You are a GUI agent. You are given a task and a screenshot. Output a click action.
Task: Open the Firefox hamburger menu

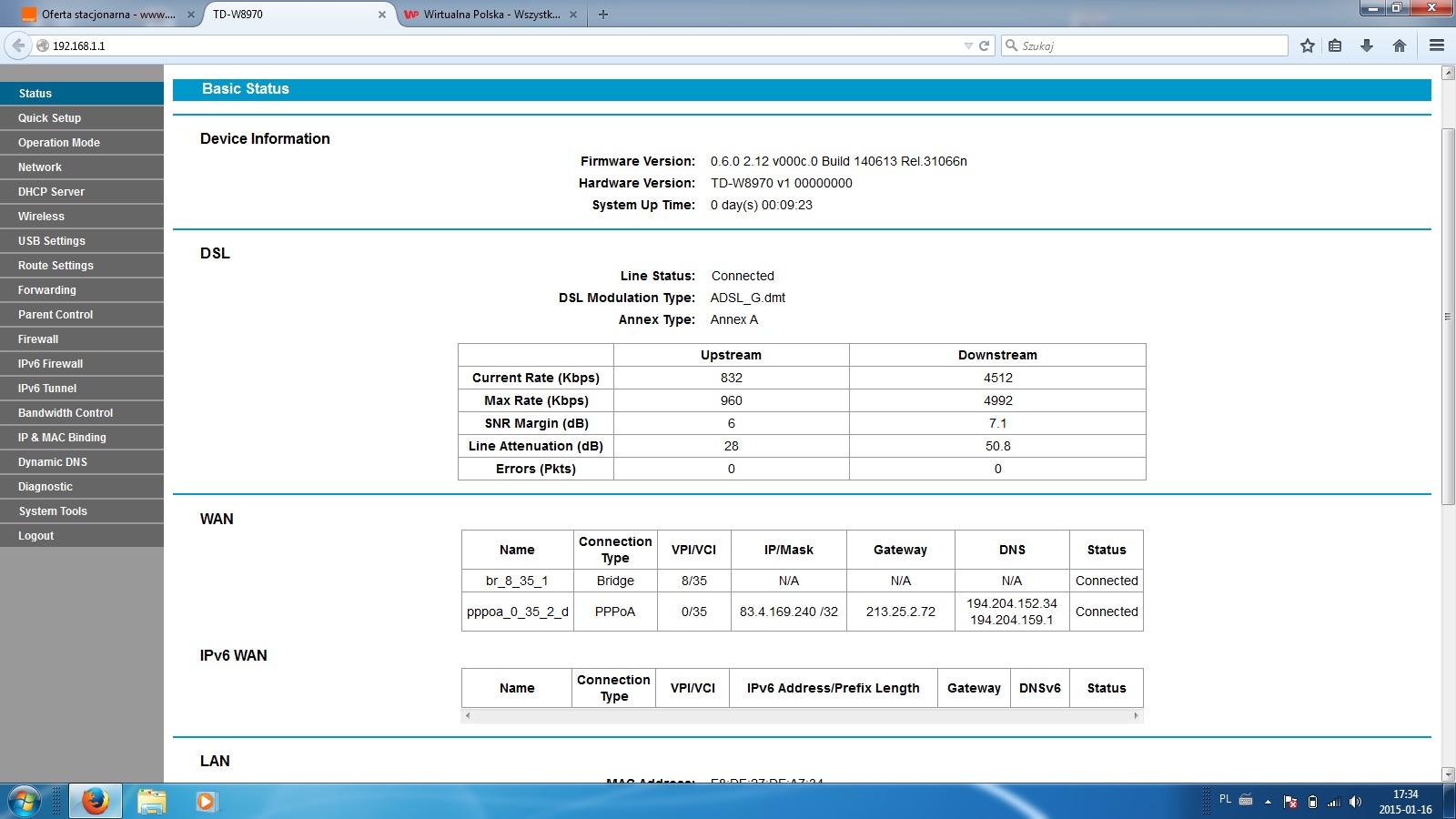[x=1437, y=45]
